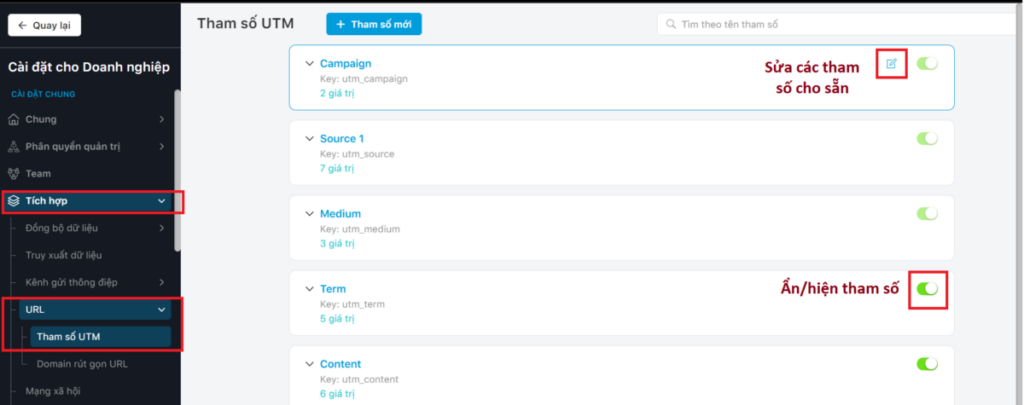1024x405 pixels.
Task: Toggle the Source 1 parameter switch
Action: pos(927,138)
